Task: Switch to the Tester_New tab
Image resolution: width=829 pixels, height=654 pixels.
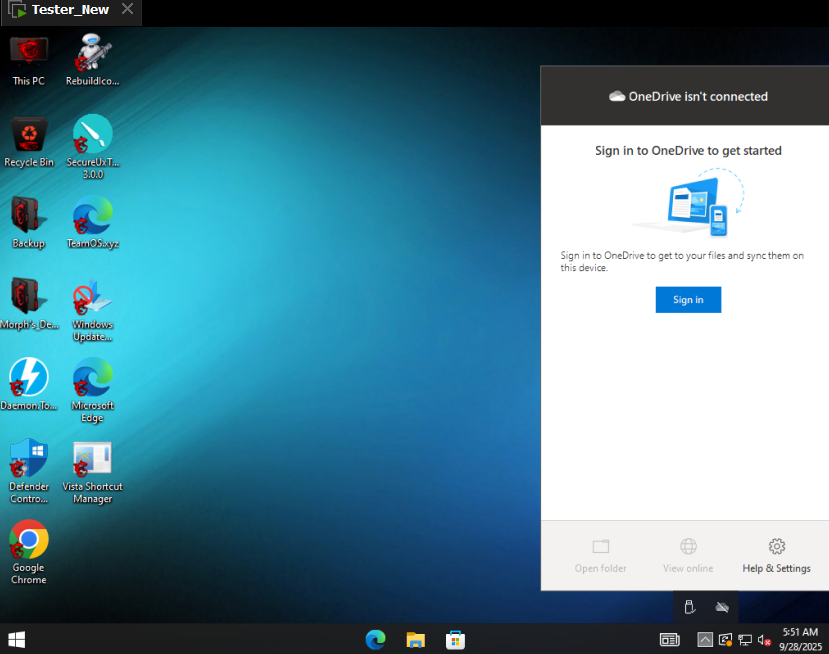Action: pos(69,10)
